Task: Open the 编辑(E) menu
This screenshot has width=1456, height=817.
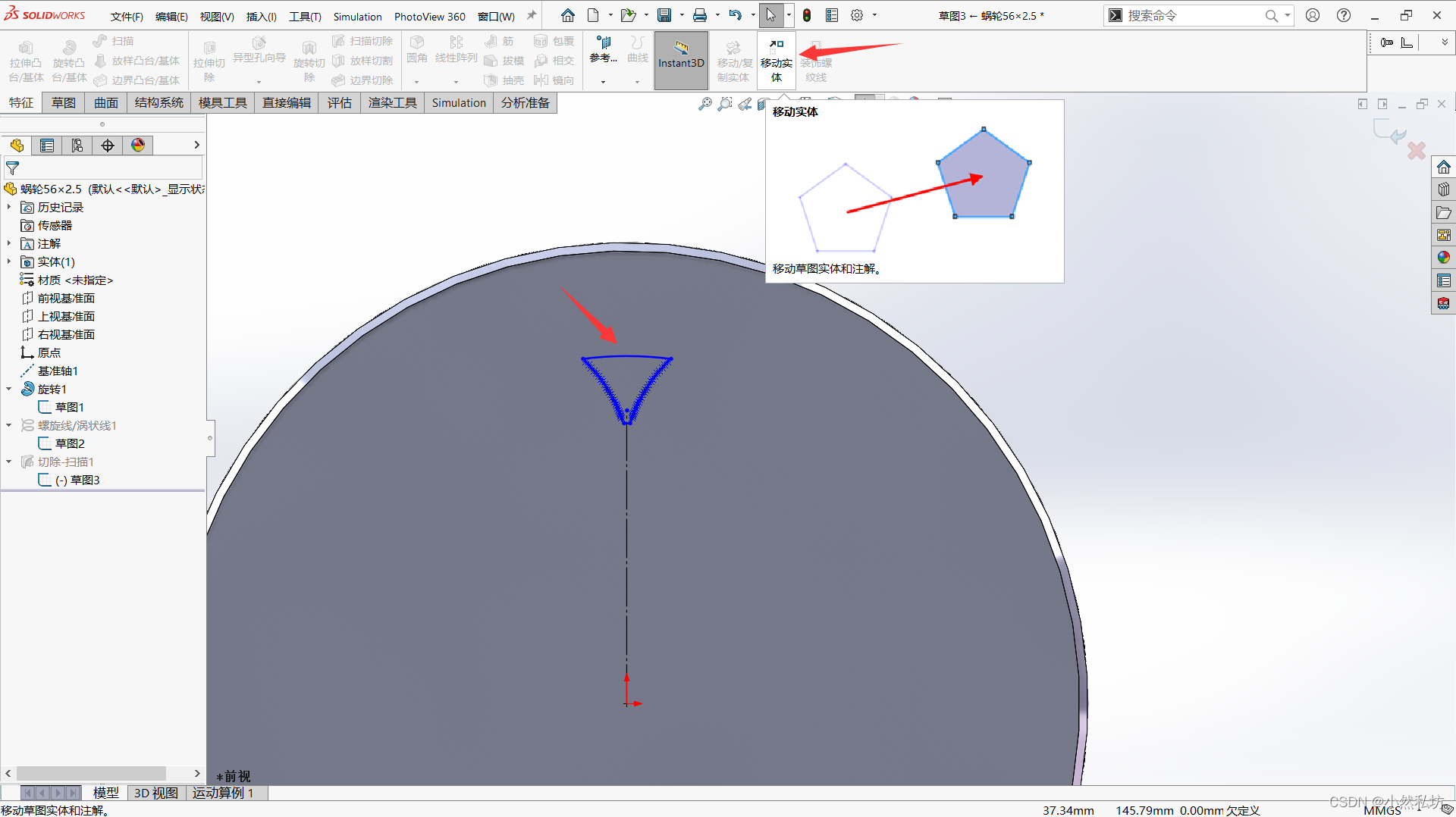Action: tap(171, 17)
